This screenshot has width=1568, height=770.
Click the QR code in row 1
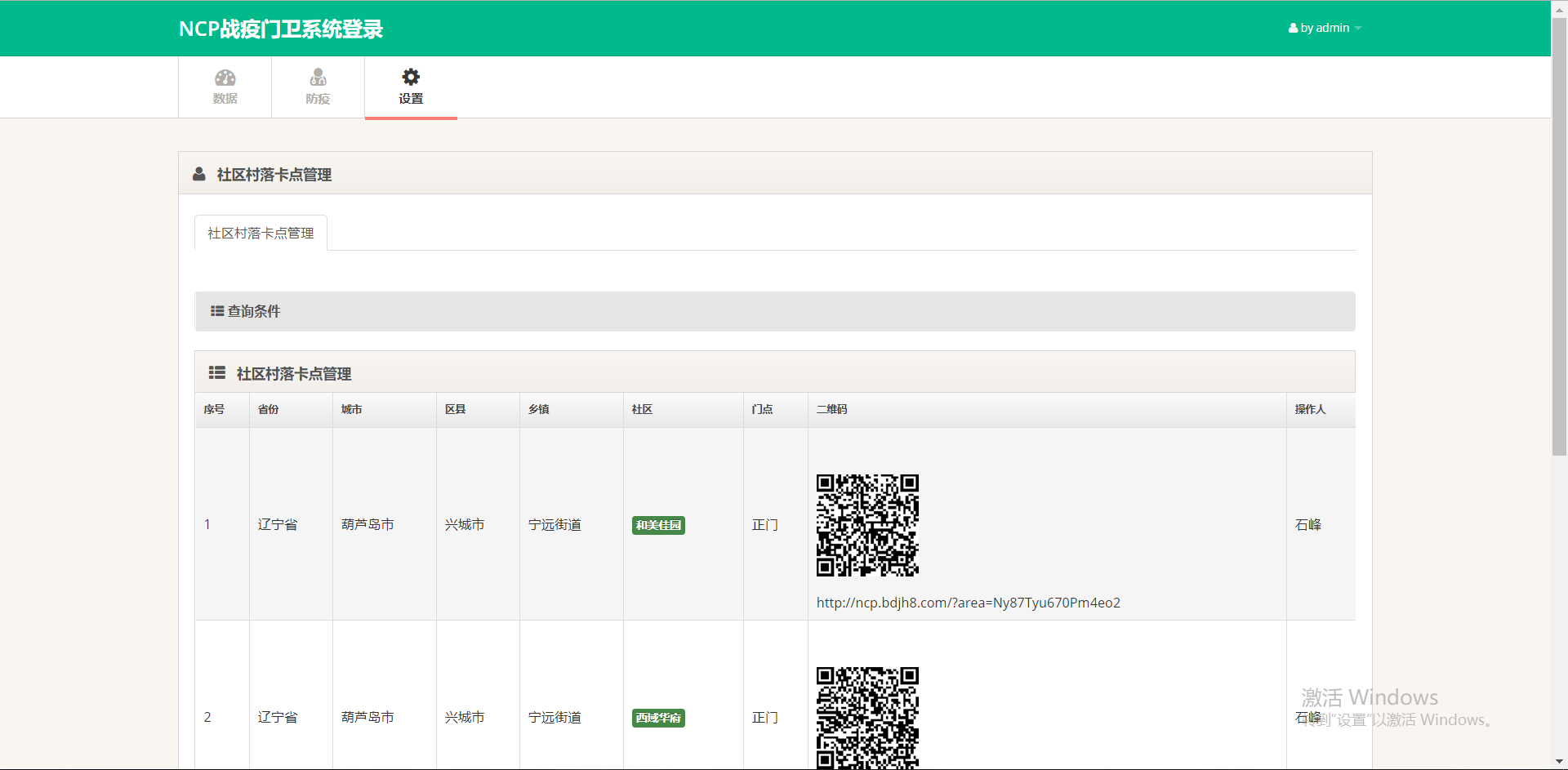pyautogui.click(x=867, y=525)
